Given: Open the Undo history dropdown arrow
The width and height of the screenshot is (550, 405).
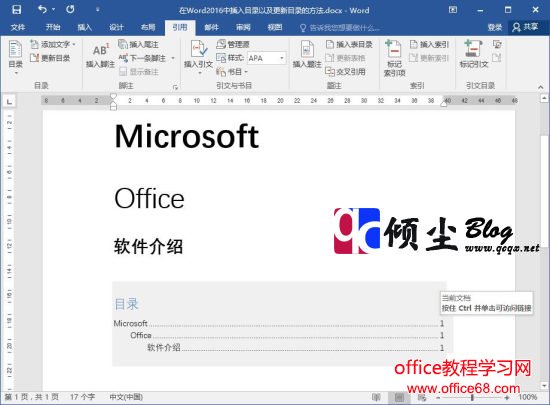Looking at the screenshot, I should pos(54,9).
